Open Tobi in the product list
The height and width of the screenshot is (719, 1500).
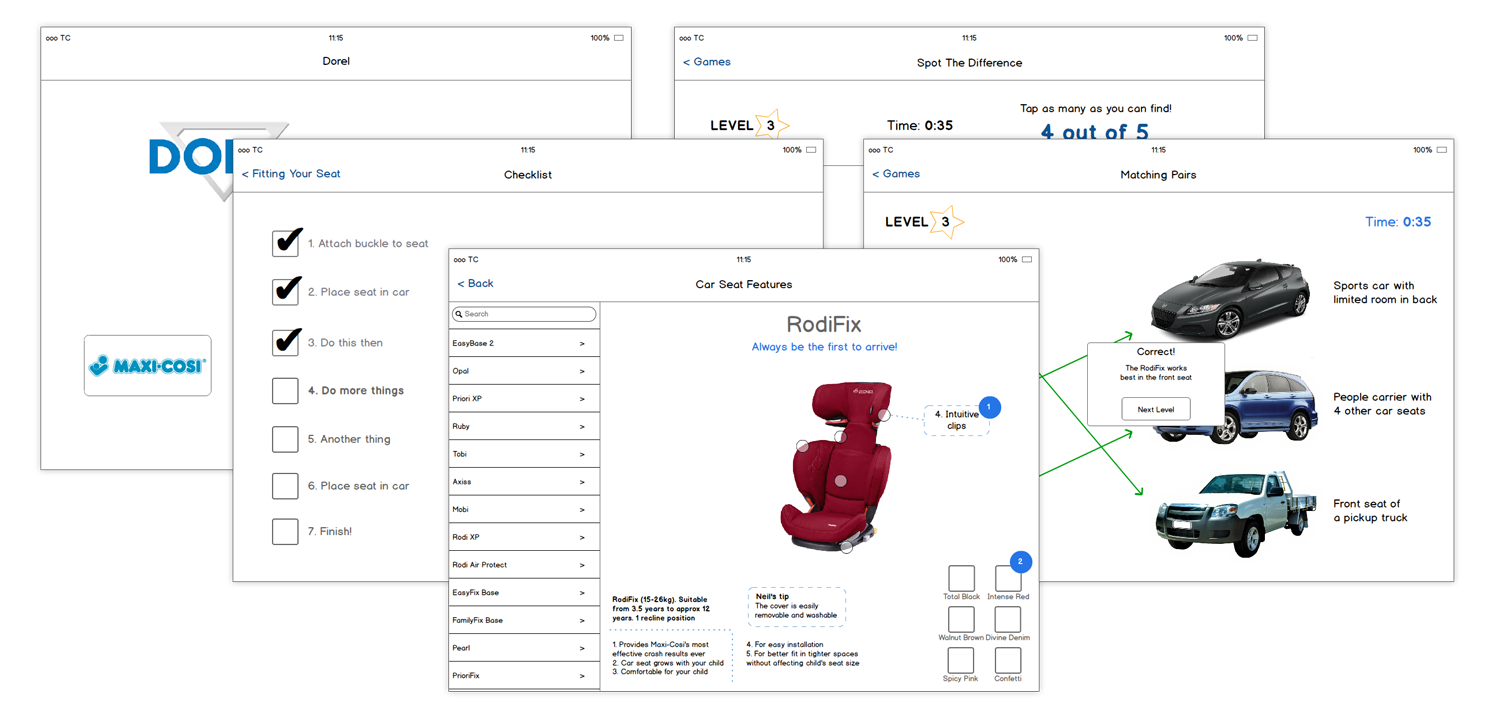[x=524, y=454]
